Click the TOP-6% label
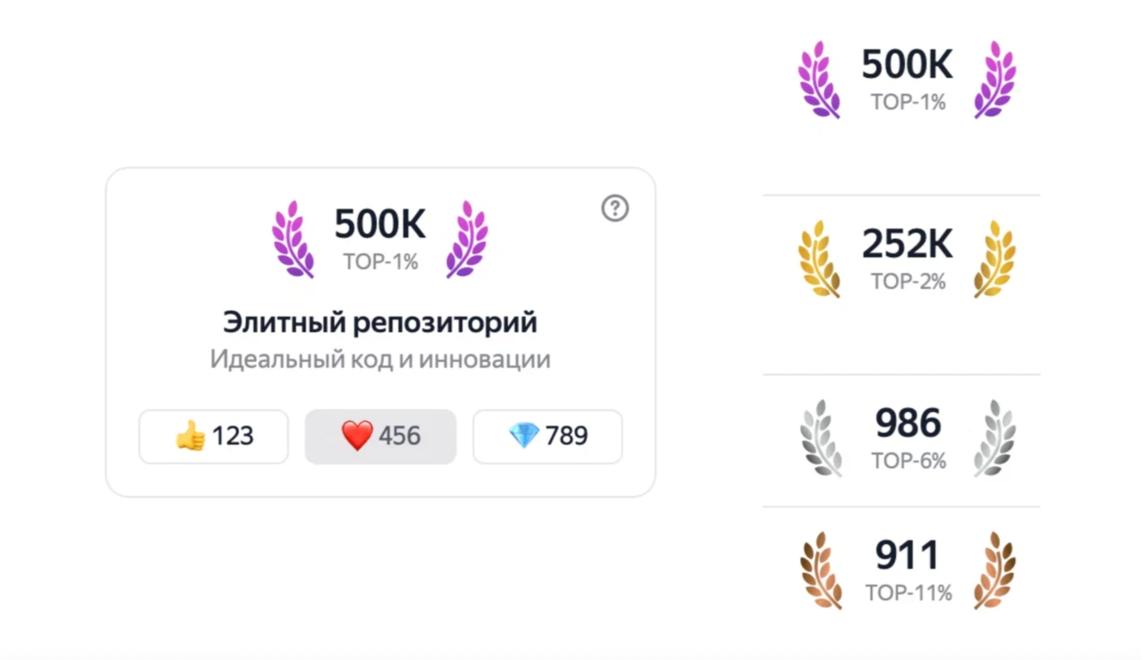 point(908,460)
